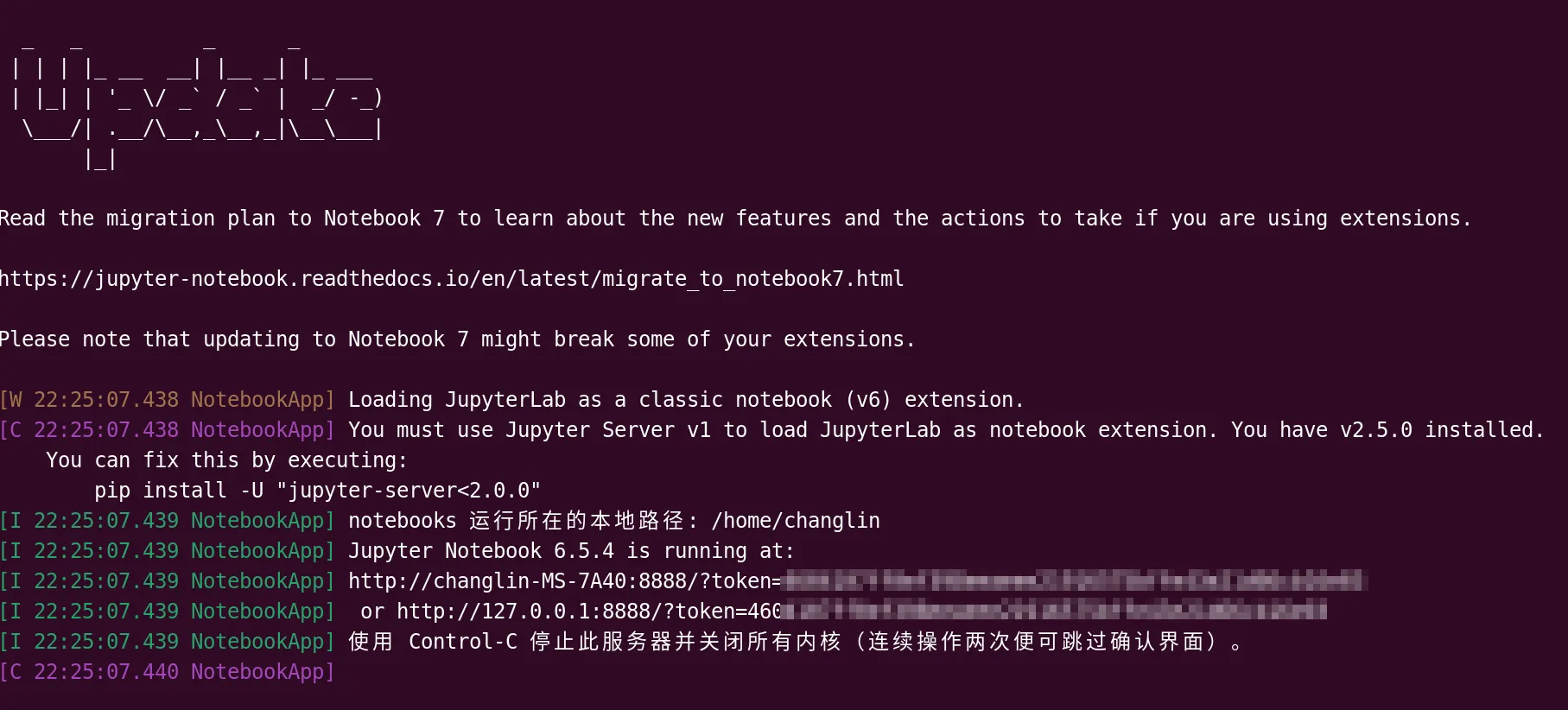Click the last [C 22:25:07.440 NotebookApp] prefix
Viewport: 1568px width, 710px height.
(167, 672)
